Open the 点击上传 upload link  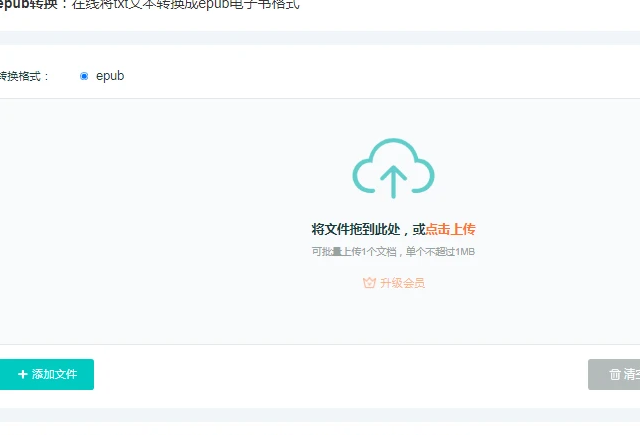pyautogui.click(x=450, y=229)
